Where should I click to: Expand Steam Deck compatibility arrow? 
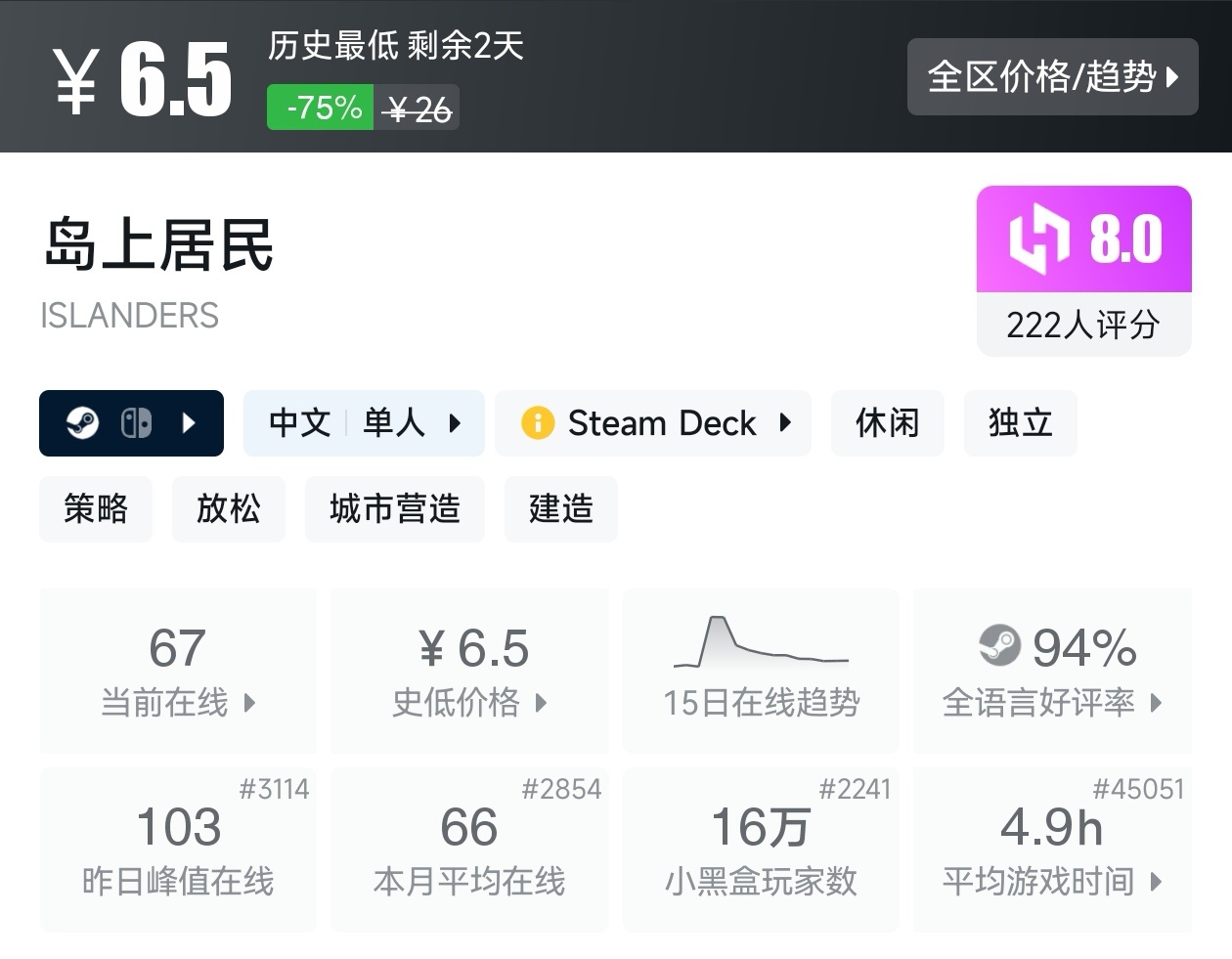click(785, 423)
